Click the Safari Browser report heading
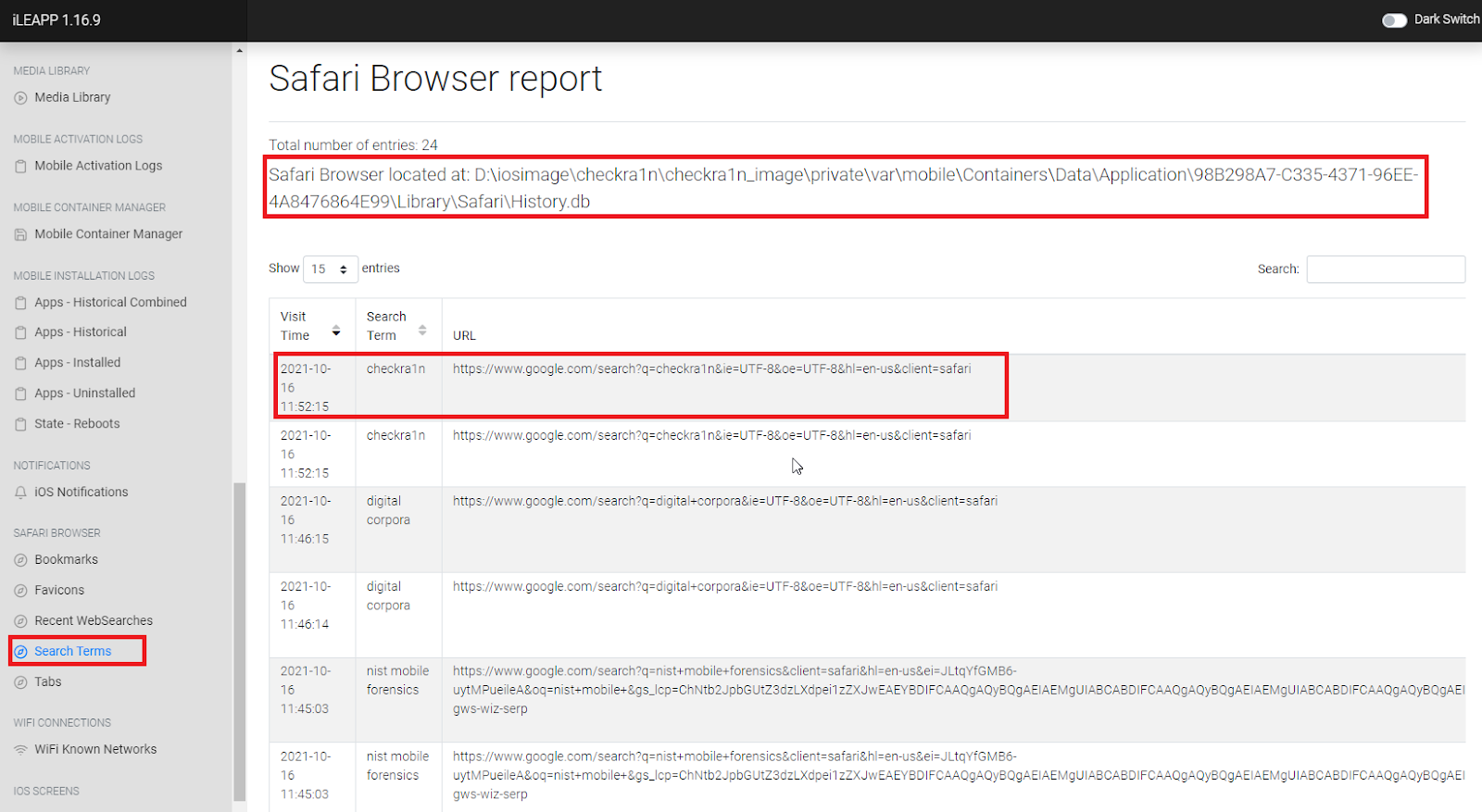Screen dimensions: 1482x812 coord(435,79)
